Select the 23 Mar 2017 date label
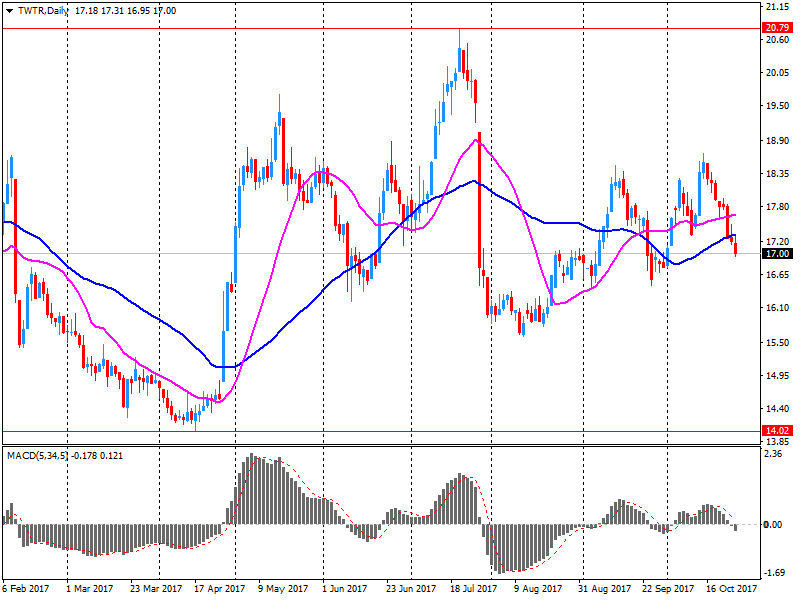 (x=156, y=588)
